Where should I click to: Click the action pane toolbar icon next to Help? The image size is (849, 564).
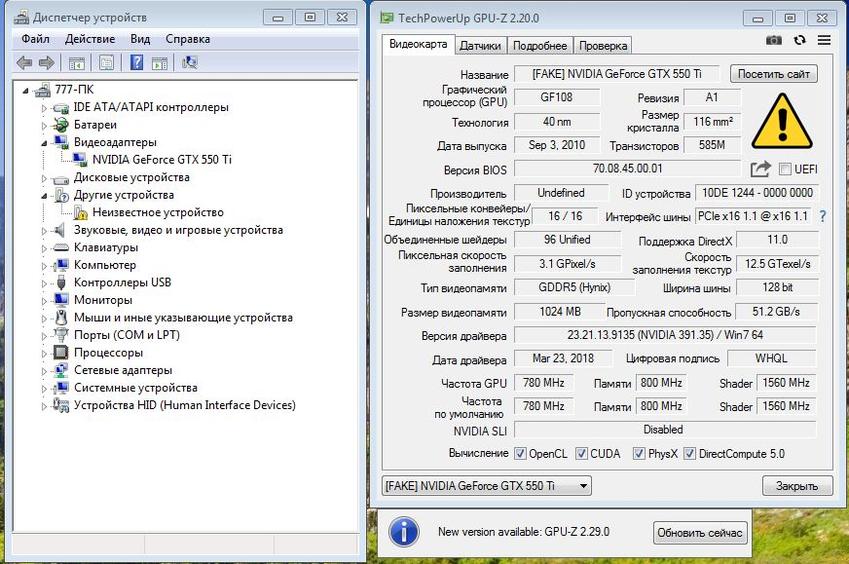160,63
